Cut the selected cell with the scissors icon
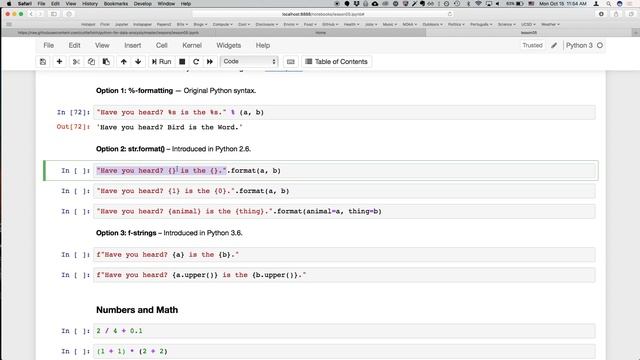640x360 pixels. coord(76,62)
